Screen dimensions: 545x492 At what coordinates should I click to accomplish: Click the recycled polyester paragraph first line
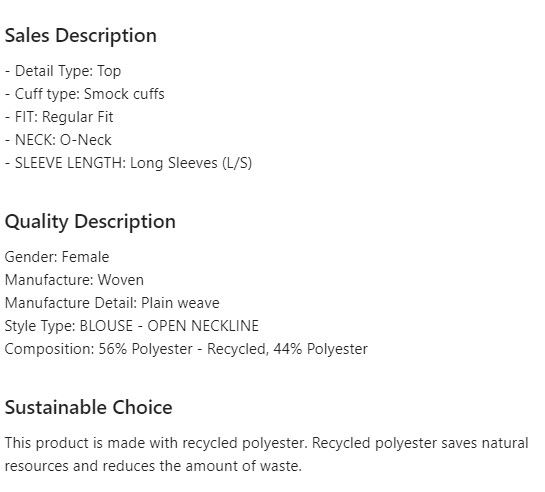coord(267,443)
